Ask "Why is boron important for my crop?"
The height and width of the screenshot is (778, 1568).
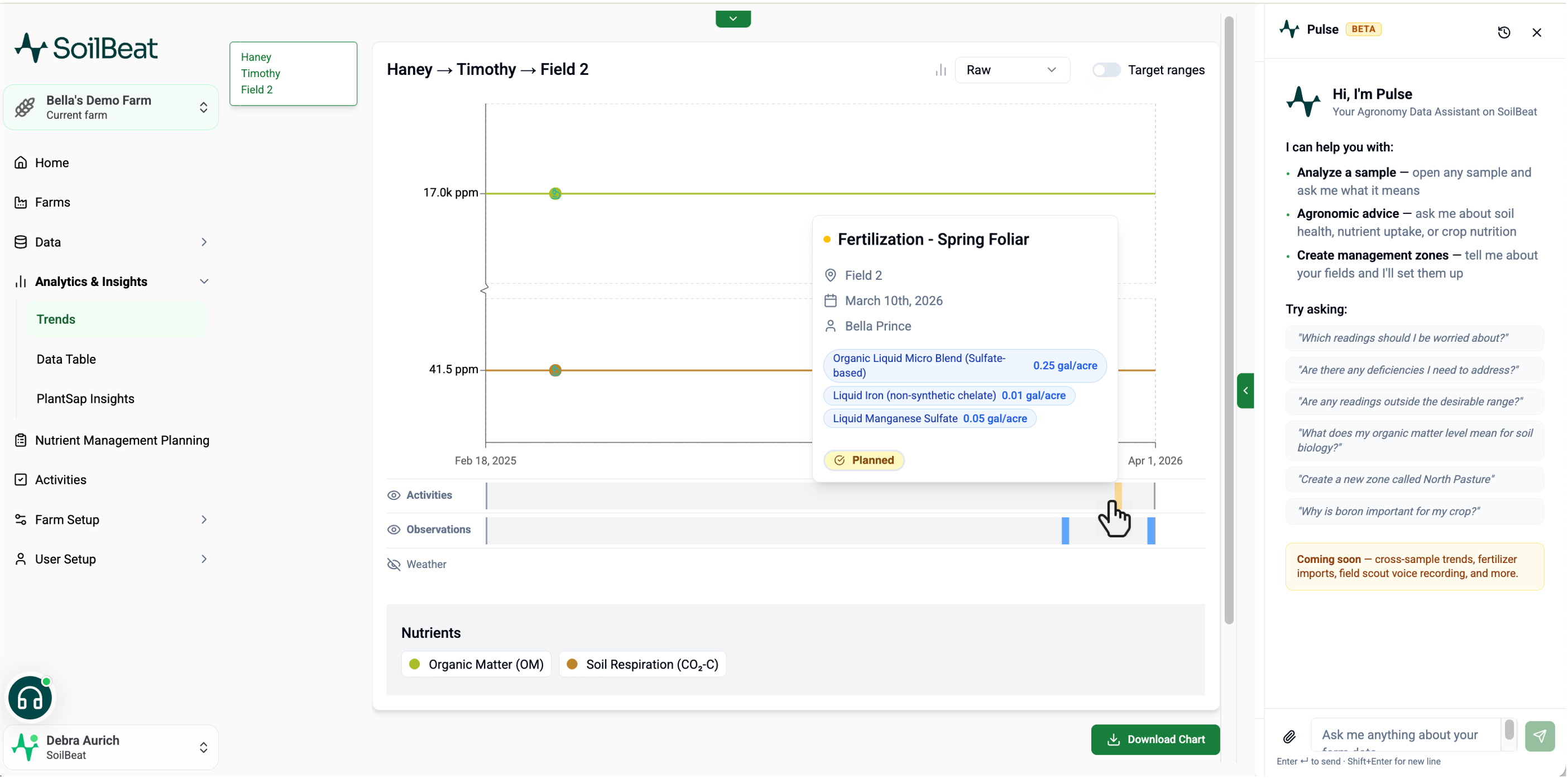pos(1414,511)
